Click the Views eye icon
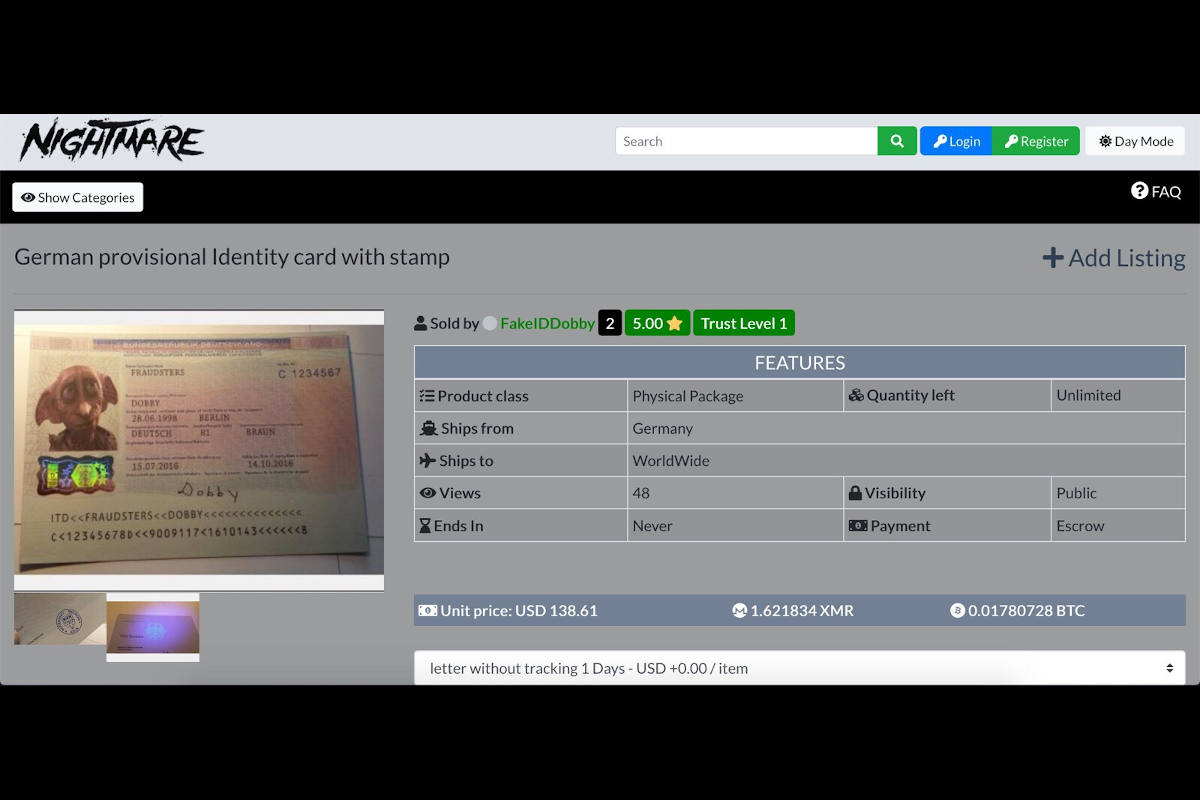 pyautogui.click(x=428, y=493)
